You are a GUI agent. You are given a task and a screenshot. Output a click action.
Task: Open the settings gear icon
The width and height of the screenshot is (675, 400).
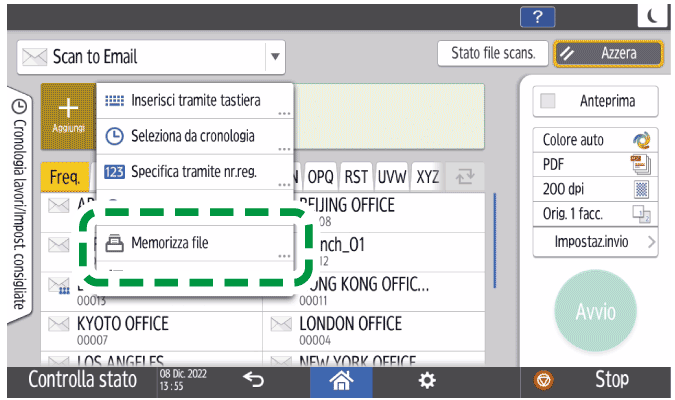click(427, 381)
